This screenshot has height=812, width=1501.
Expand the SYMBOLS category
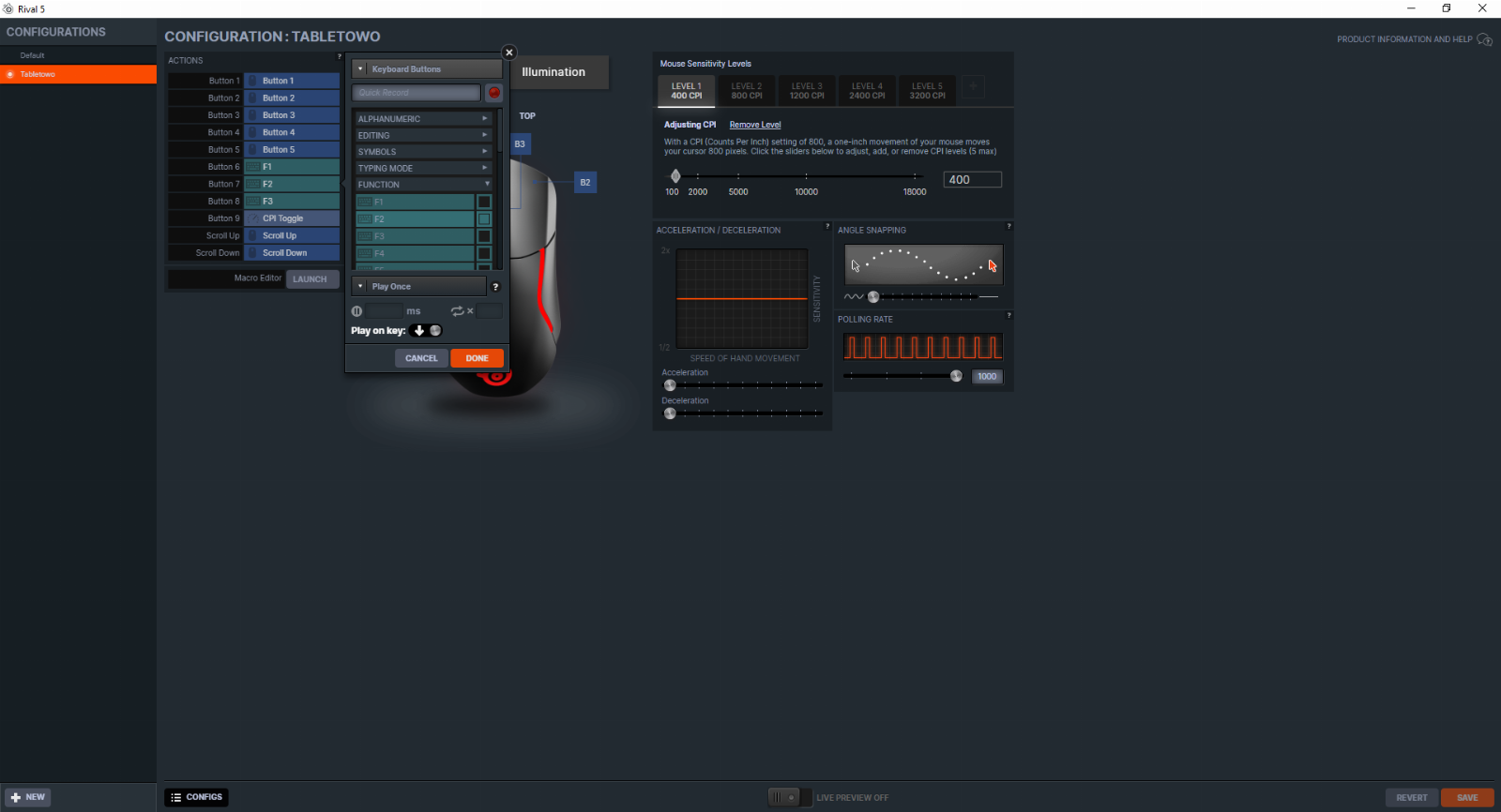click(423, 152)
